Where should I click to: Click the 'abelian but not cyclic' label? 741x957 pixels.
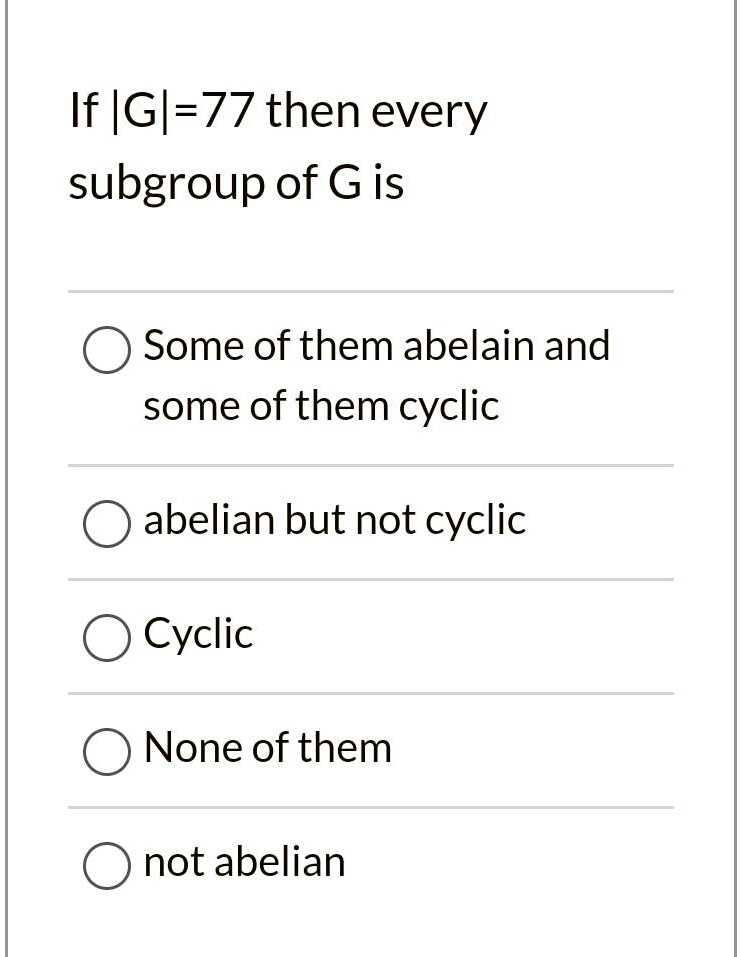(334, 520)
